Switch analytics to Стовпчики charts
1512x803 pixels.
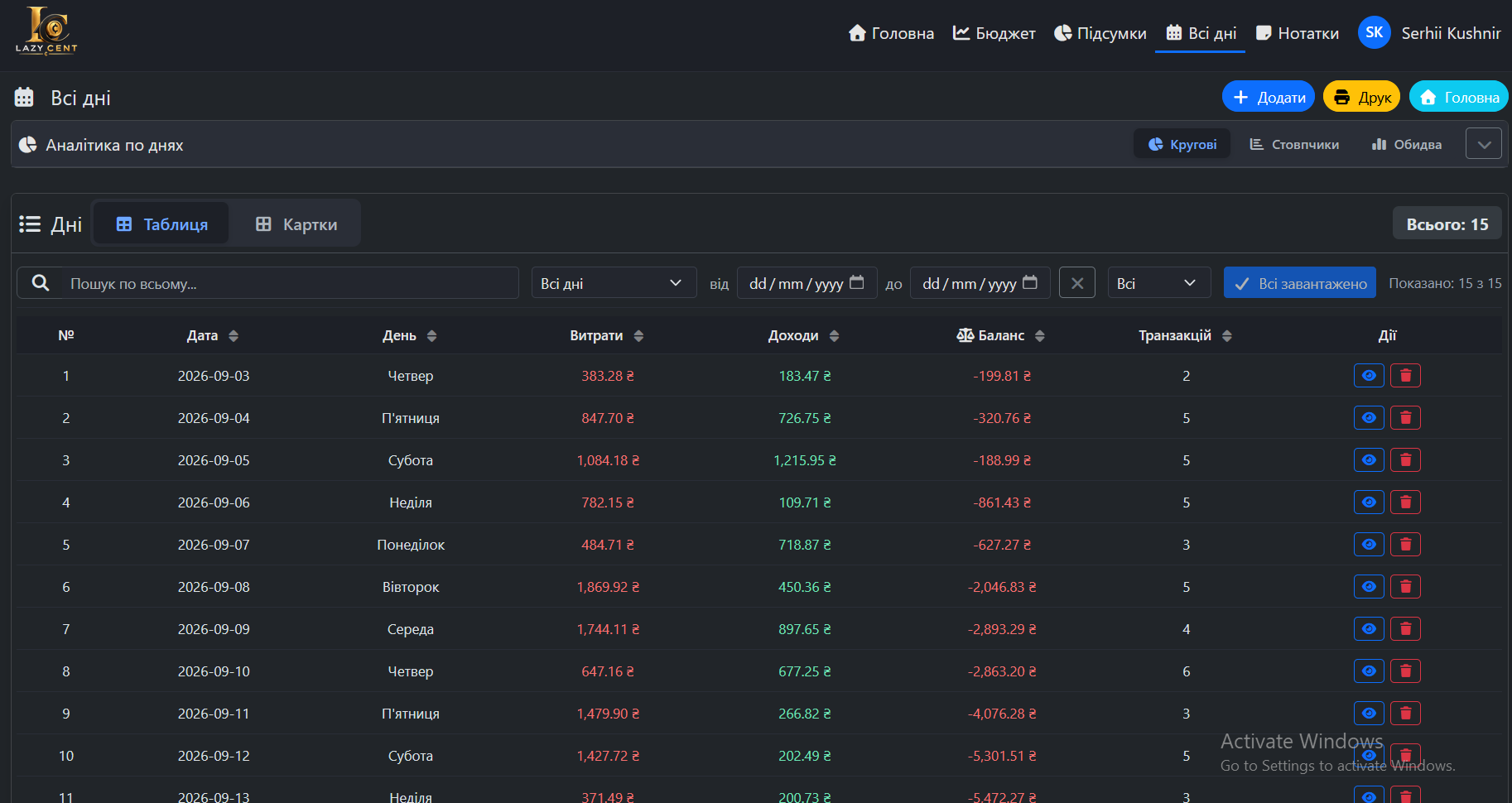[x=1294, y=144]
